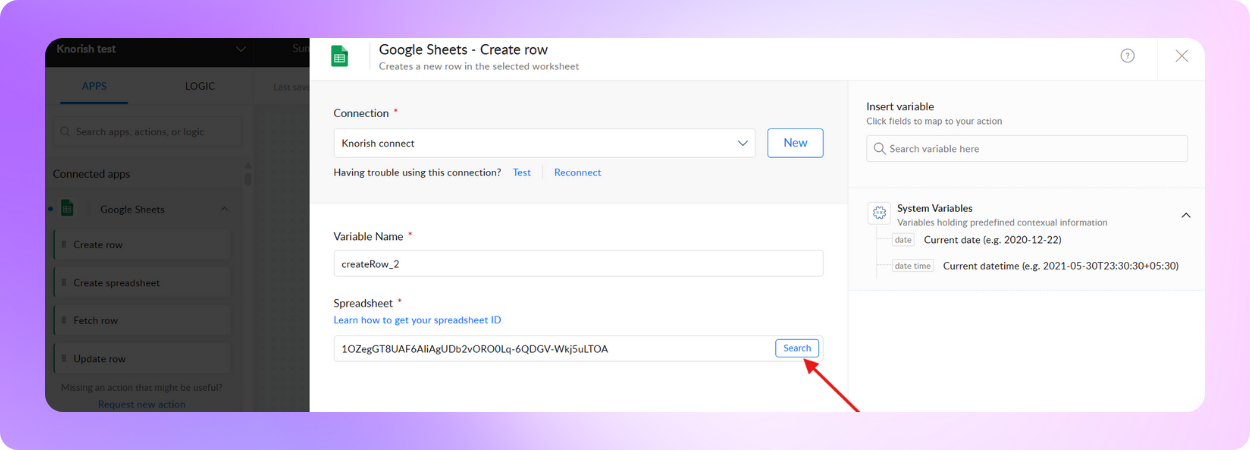The width and height of the screenshot is (1250, 450).
Task: Click Learn how to get your spreadsheet ID
Action: (x=417, y=320)
